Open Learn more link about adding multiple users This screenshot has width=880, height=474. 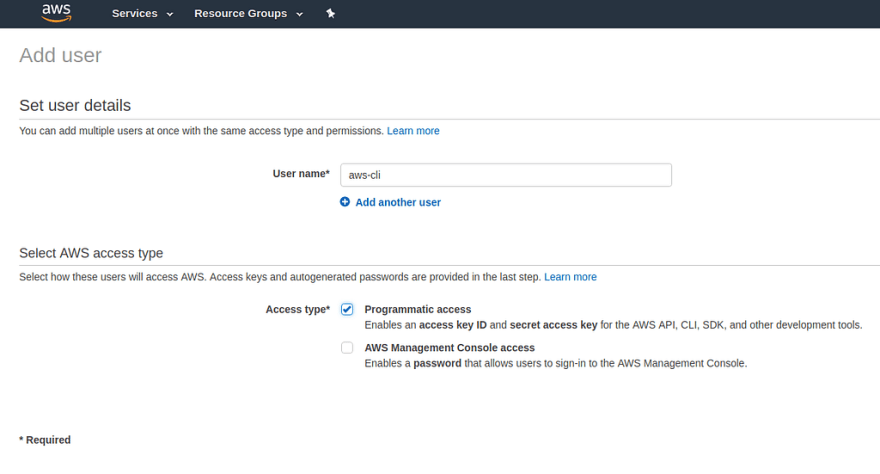tap(413, 131)
